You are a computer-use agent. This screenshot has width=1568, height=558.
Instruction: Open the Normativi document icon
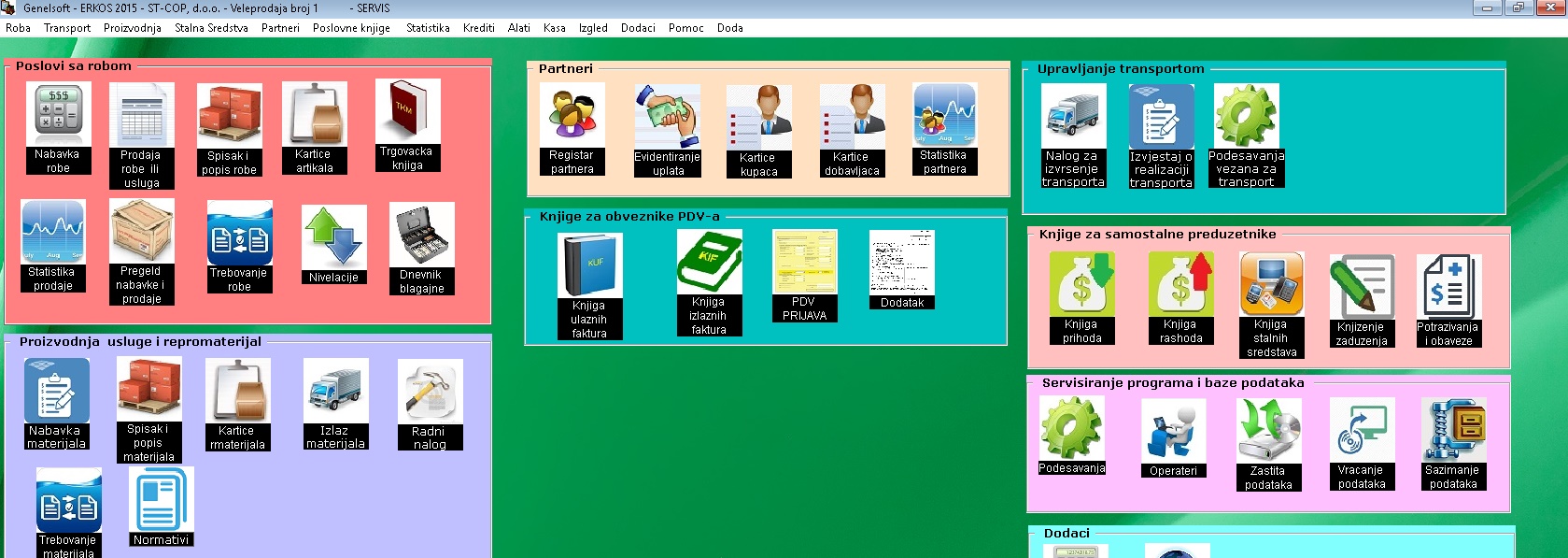161,500
